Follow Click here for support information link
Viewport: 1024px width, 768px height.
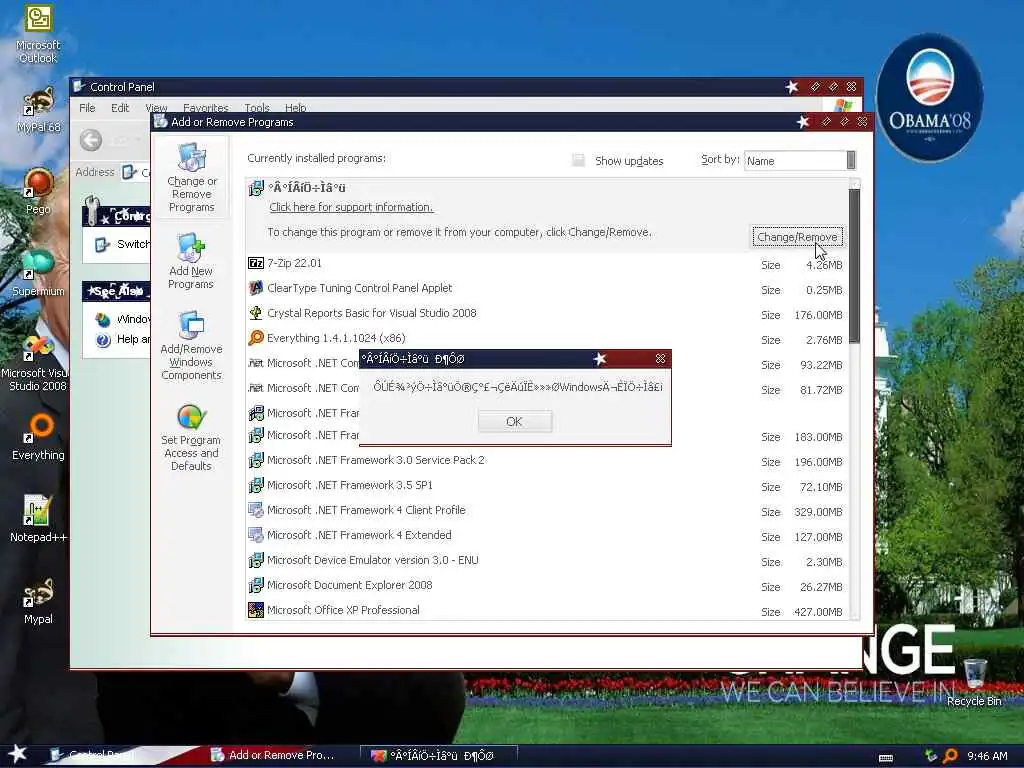[x=351, y=207]
